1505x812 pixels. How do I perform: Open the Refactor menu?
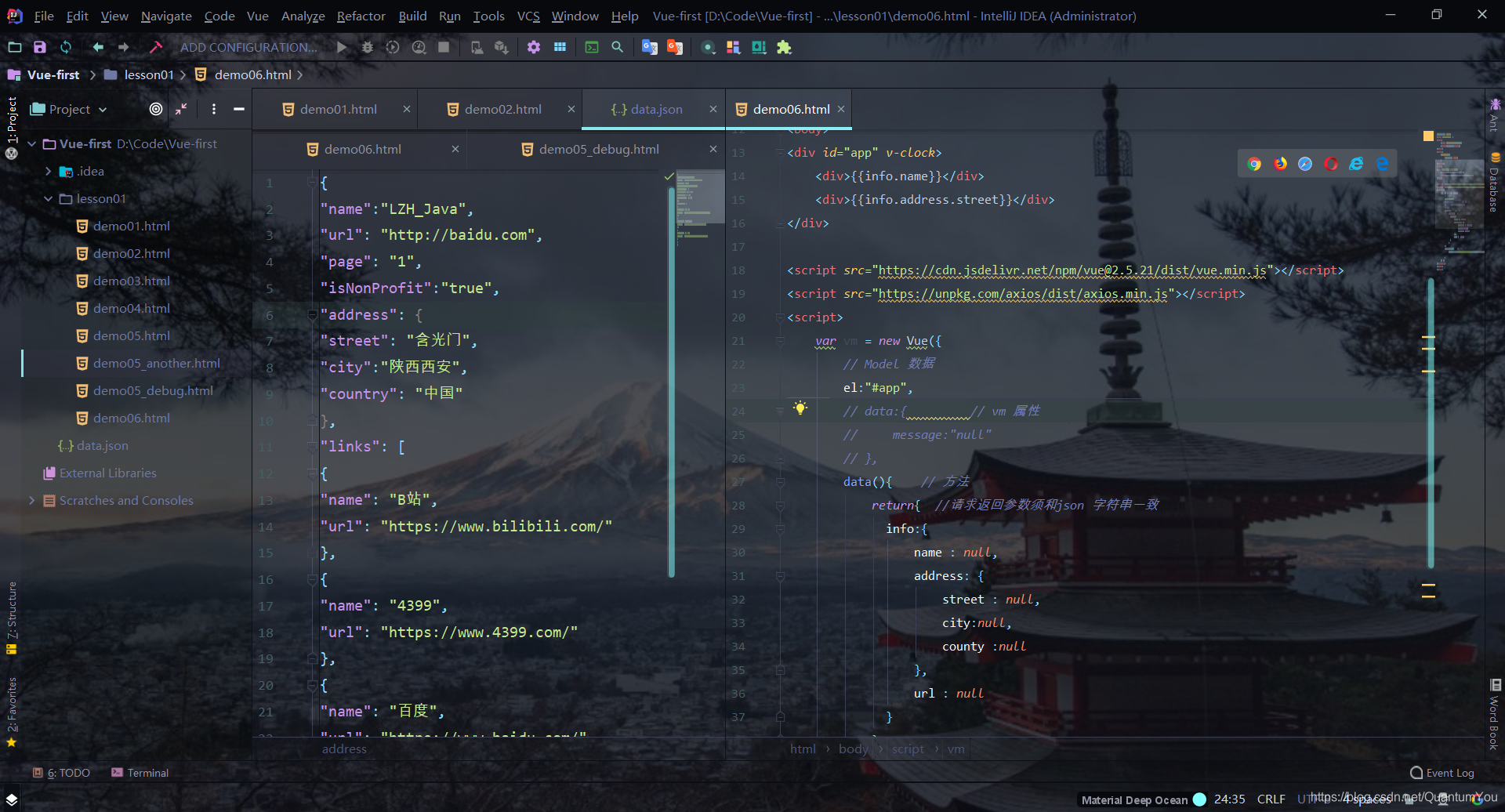click(x=361, y=16)
